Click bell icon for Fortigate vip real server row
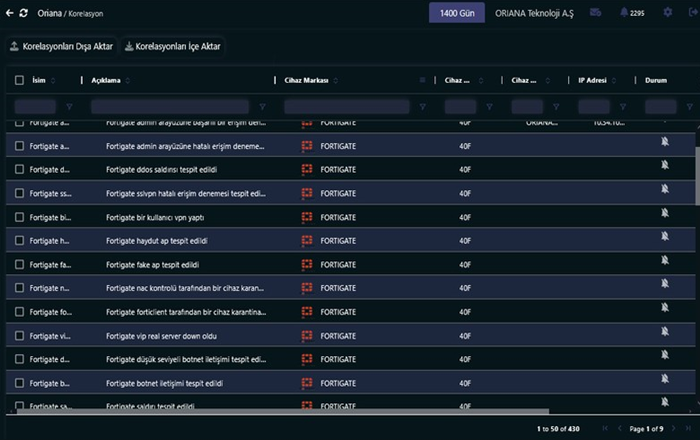Image resolution: width=700 pixels, height=440 pixels. pos(665,331)
